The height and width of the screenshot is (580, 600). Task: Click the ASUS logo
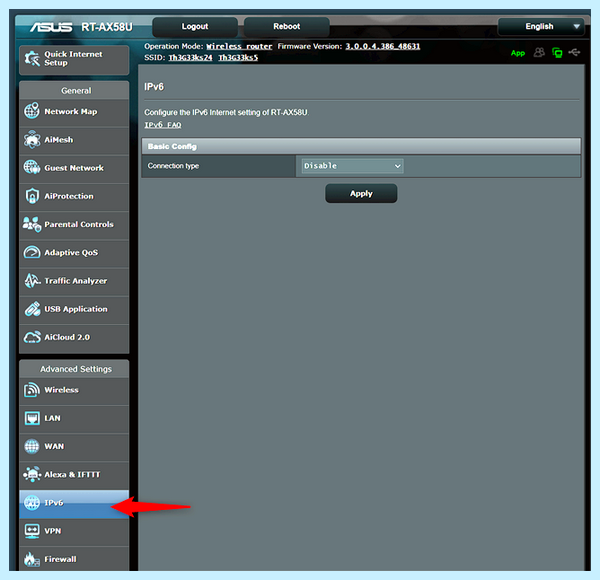[x=51, y=27]
